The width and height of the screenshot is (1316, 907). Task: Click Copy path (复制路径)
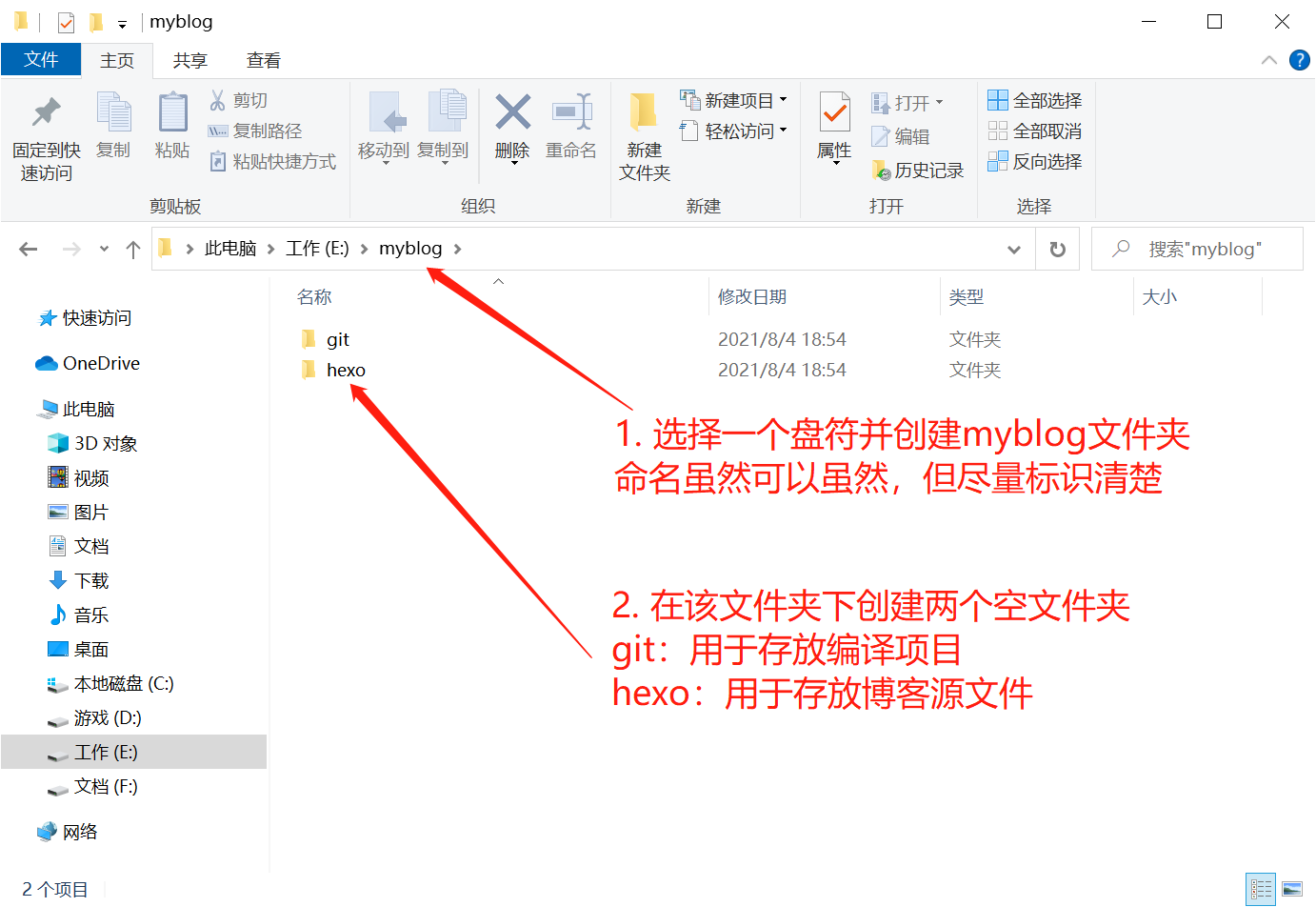255,131
